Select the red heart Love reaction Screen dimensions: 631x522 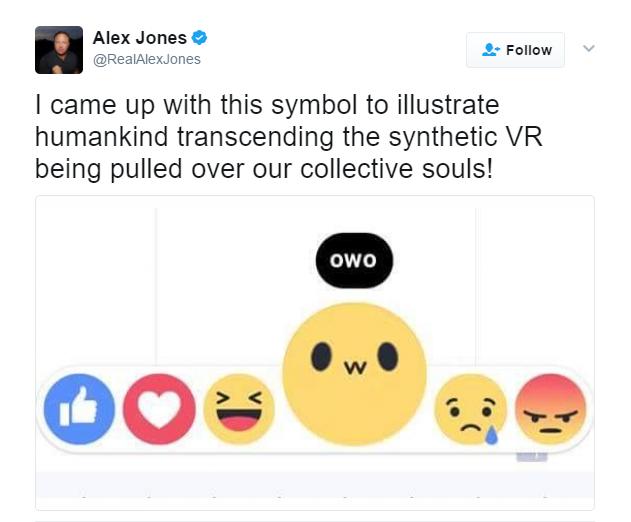coord(159,409)
